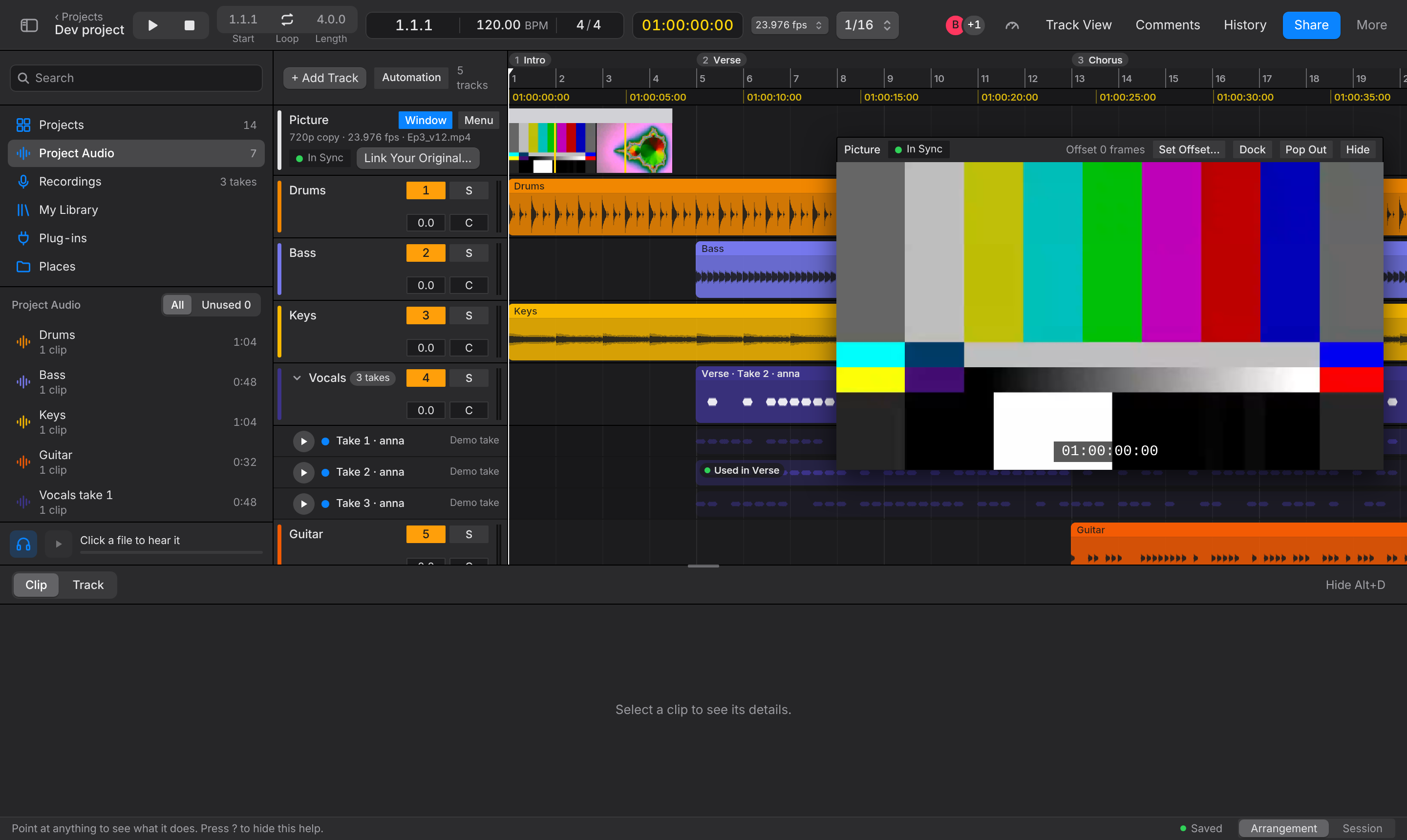
Task: Collapse the Vocals takes chevron
Action: [297, 378]
